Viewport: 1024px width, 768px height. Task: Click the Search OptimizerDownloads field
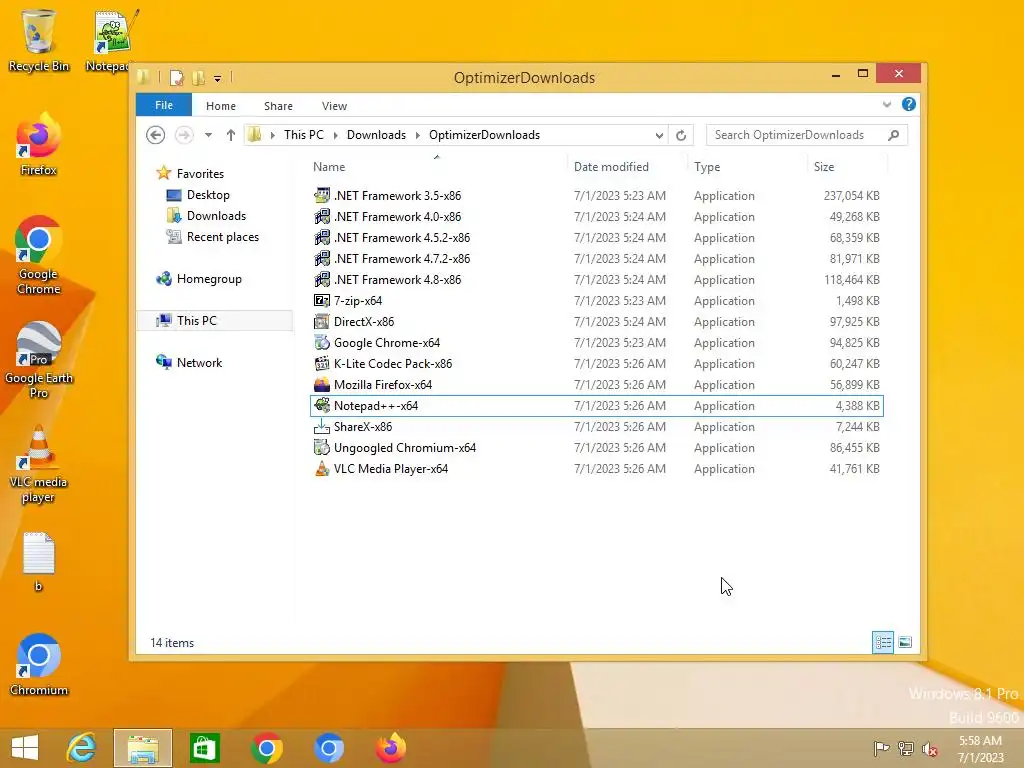pos(807,135)
